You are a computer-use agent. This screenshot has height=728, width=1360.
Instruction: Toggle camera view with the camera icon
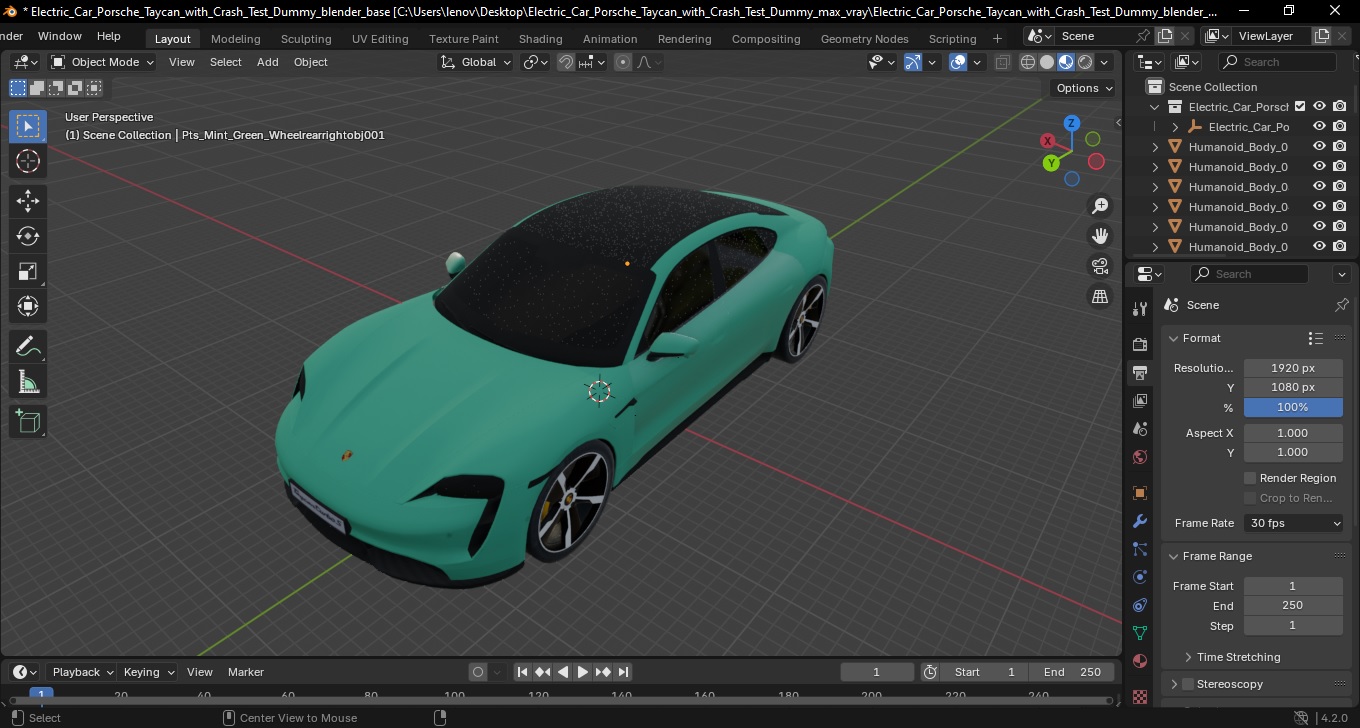tap(1100, 266)
